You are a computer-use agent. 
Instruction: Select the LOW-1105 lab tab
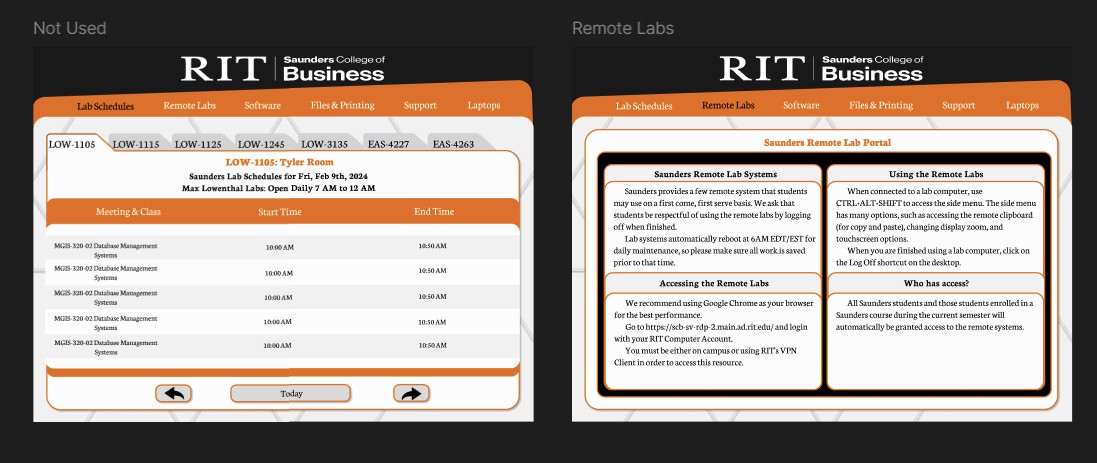click(x=72, y=144)
